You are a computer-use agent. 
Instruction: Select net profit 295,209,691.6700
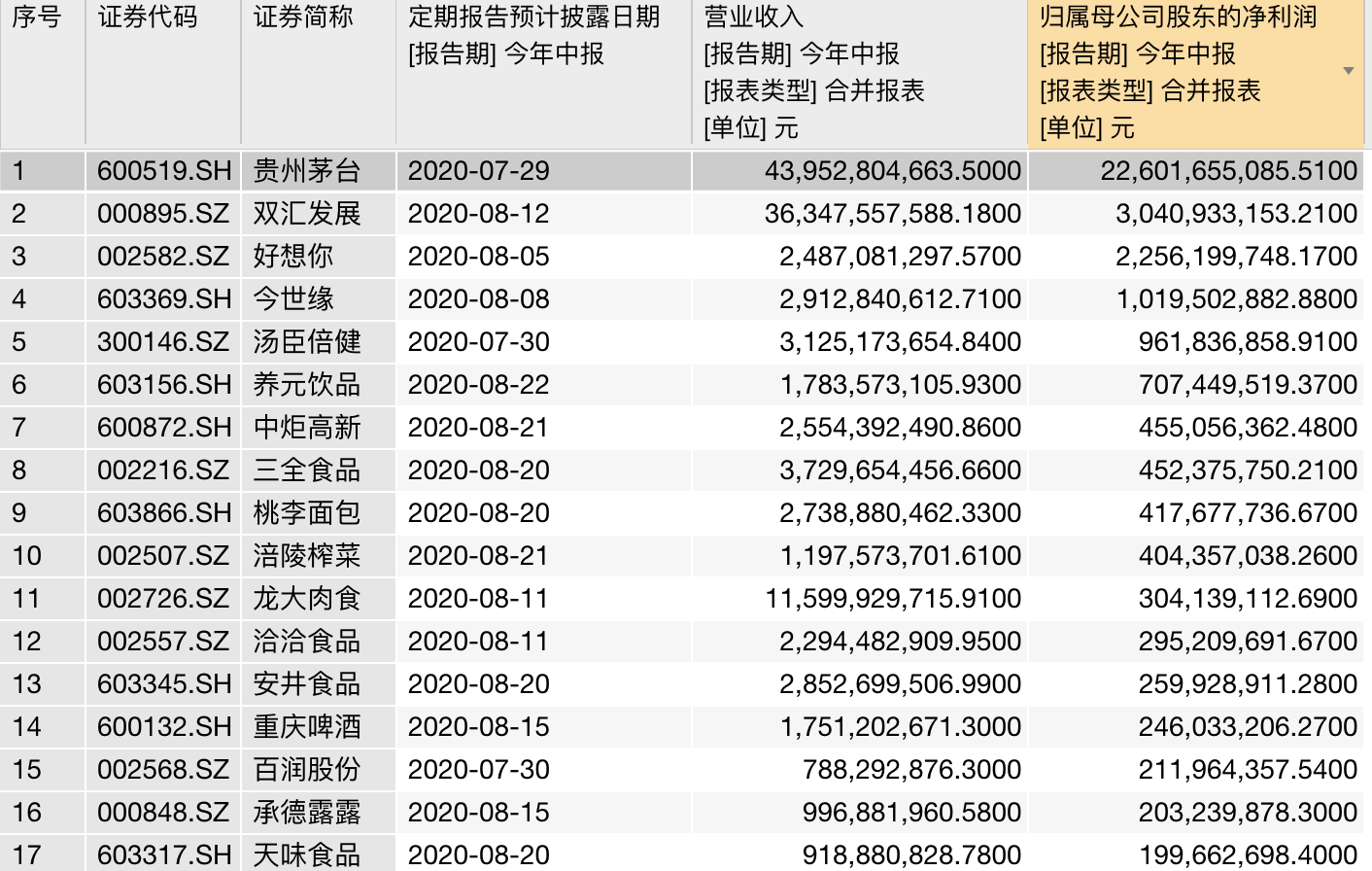tap(1249, 642)
